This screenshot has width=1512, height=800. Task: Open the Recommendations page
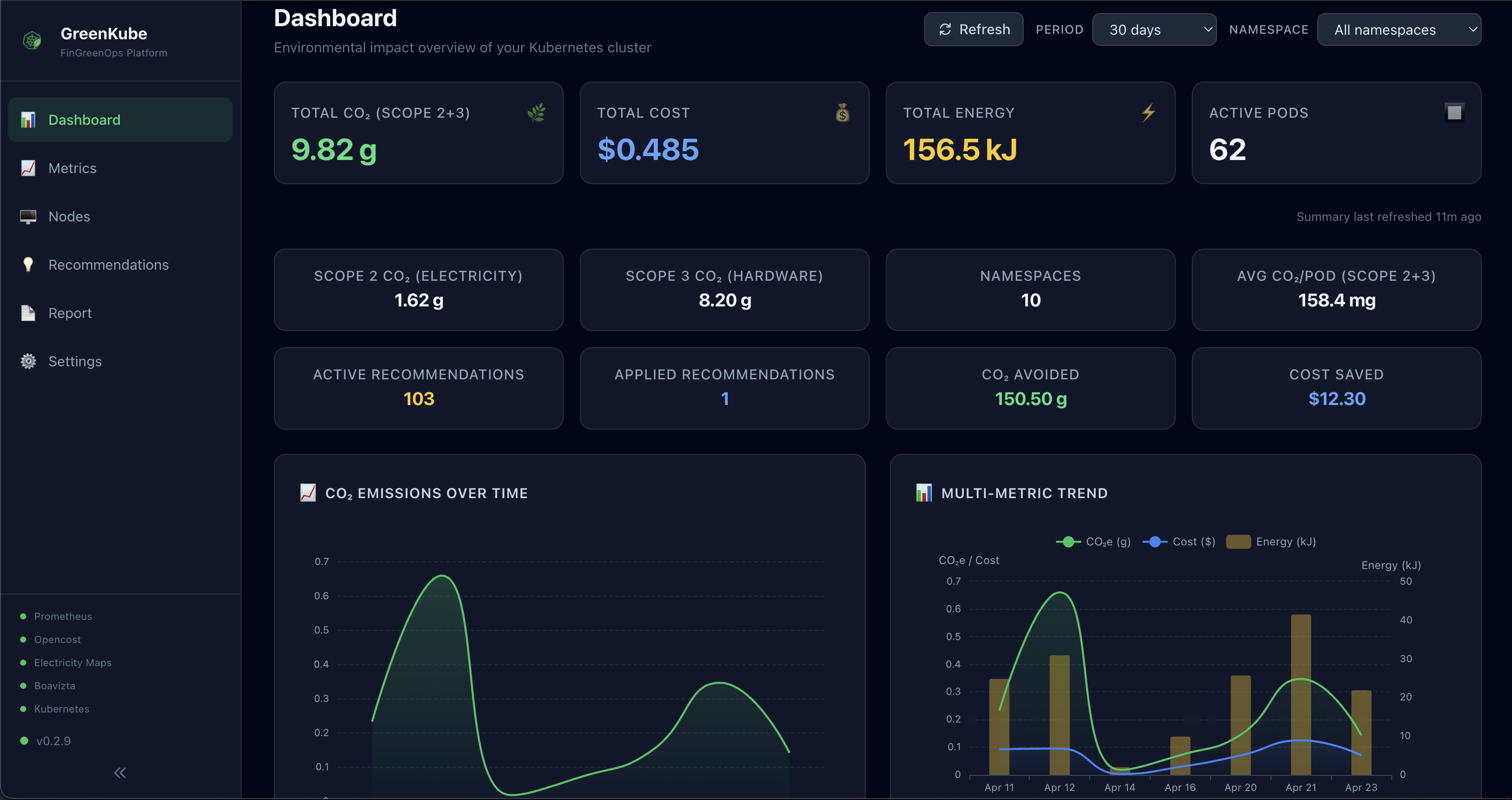120,265
